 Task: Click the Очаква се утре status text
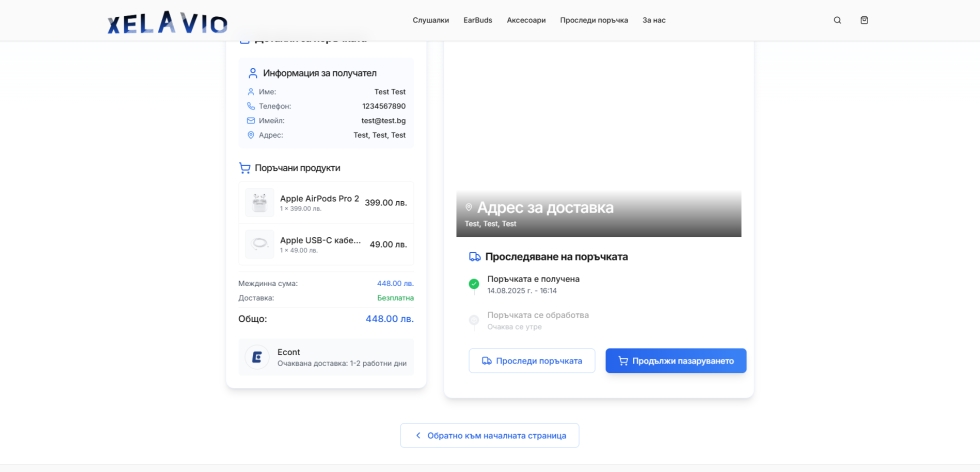tap(514, 327)
